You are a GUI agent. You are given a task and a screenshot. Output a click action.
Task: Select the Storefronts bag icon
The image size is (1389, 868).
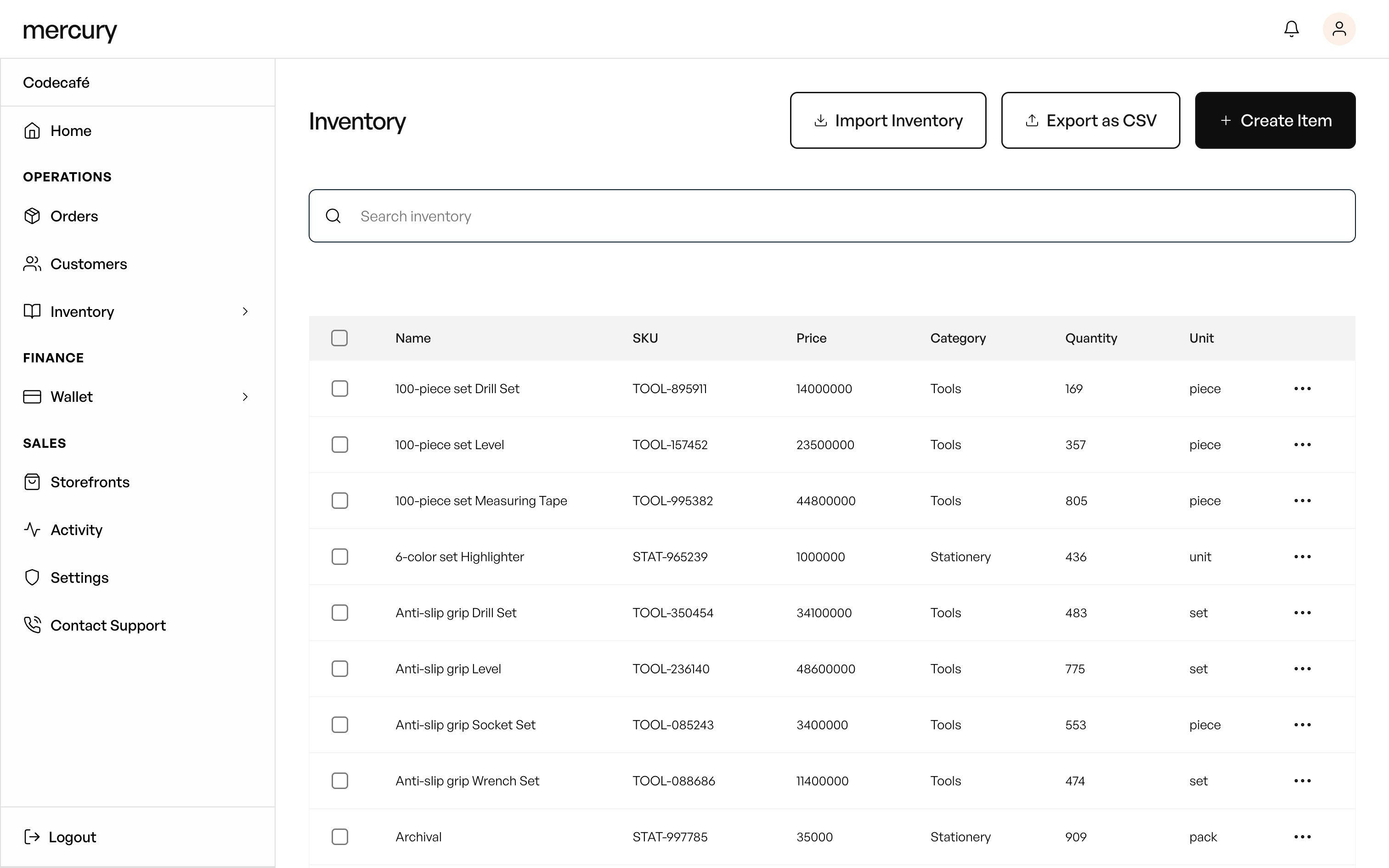pos(32,482)
